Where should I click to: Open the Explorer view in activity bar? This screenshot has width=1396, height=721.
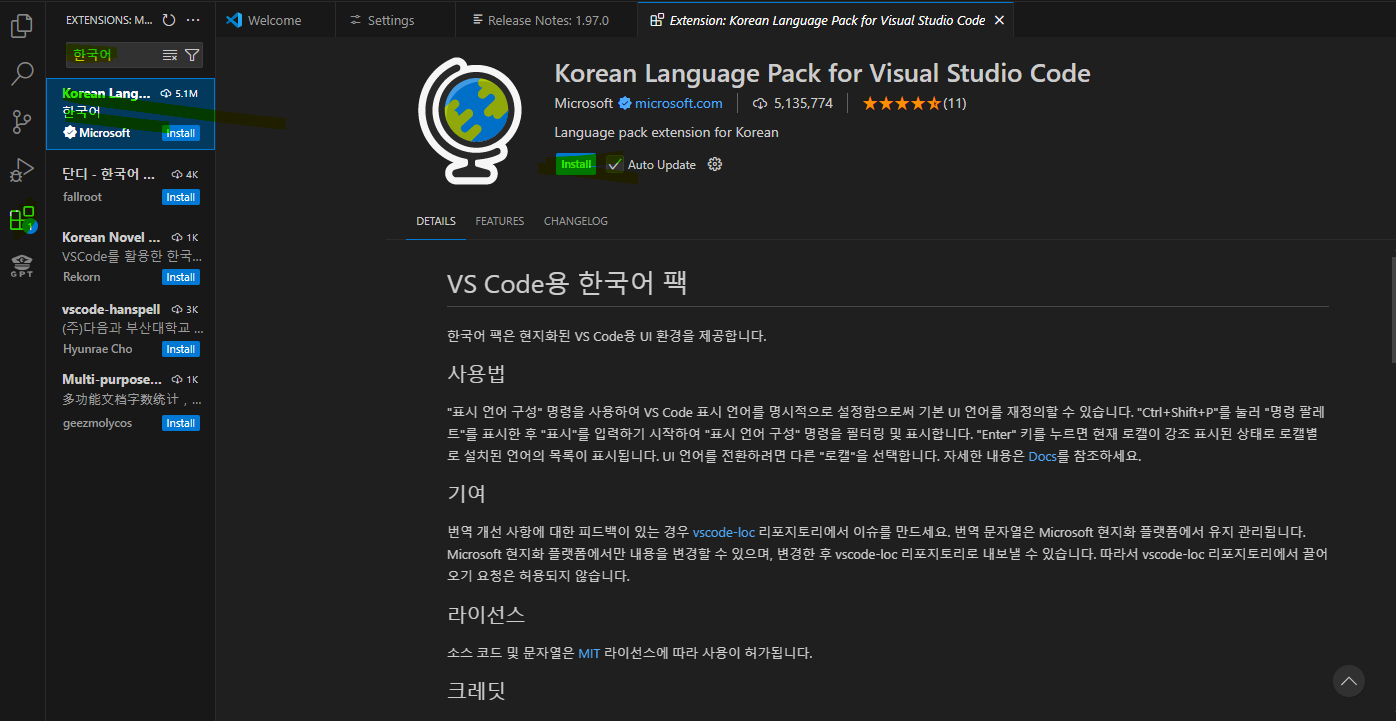click(x=22, y=26)
